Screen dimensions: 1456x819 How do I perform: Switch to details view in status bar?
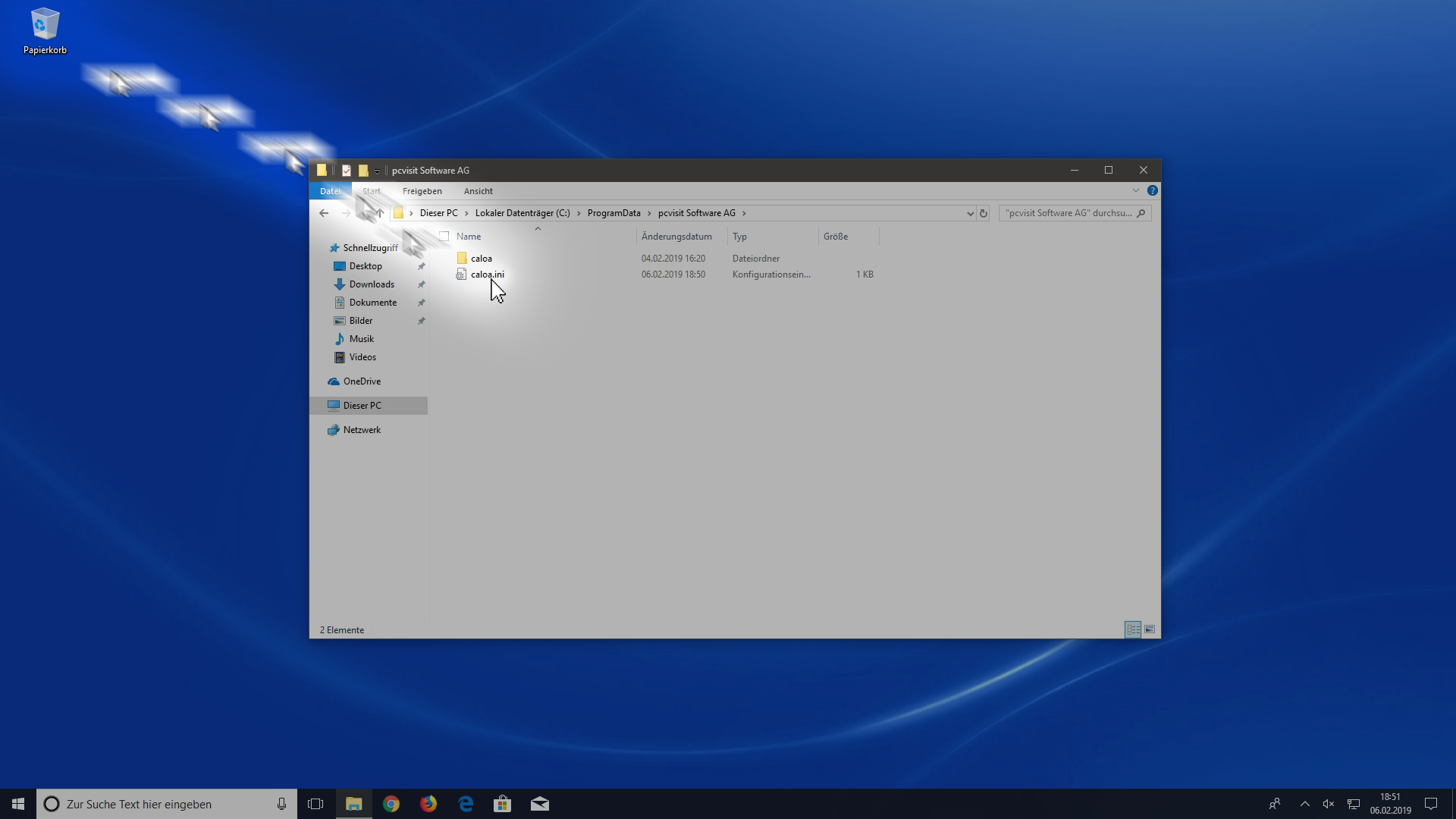click(1133, 629)
